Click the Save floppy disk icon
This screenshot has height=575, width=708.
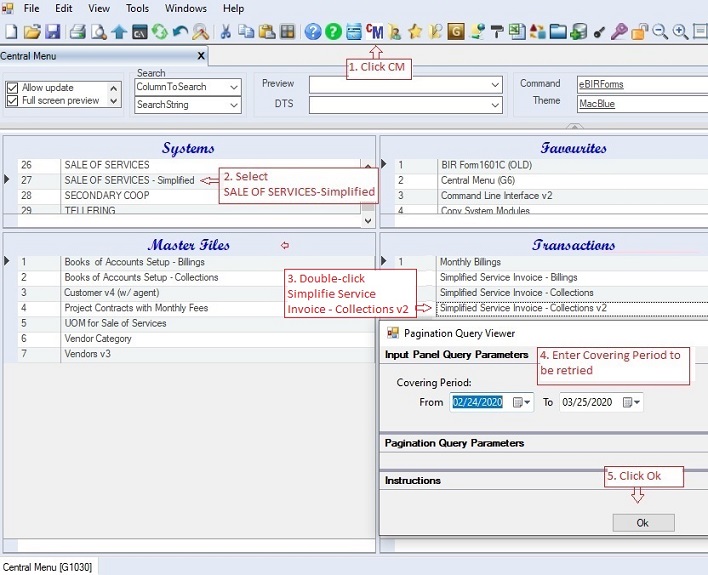click(55, 32)
